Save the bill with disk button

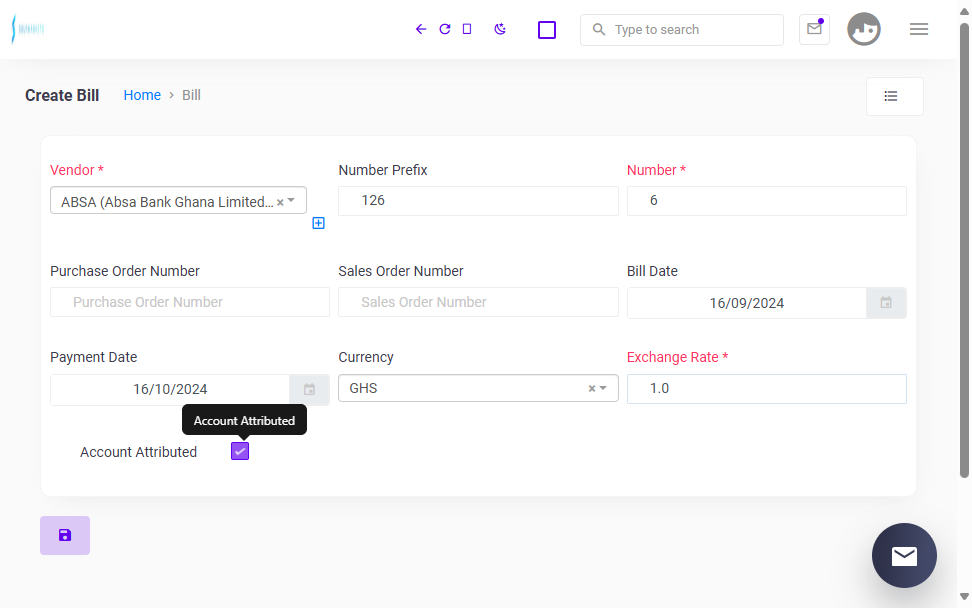tap(65, 535)
